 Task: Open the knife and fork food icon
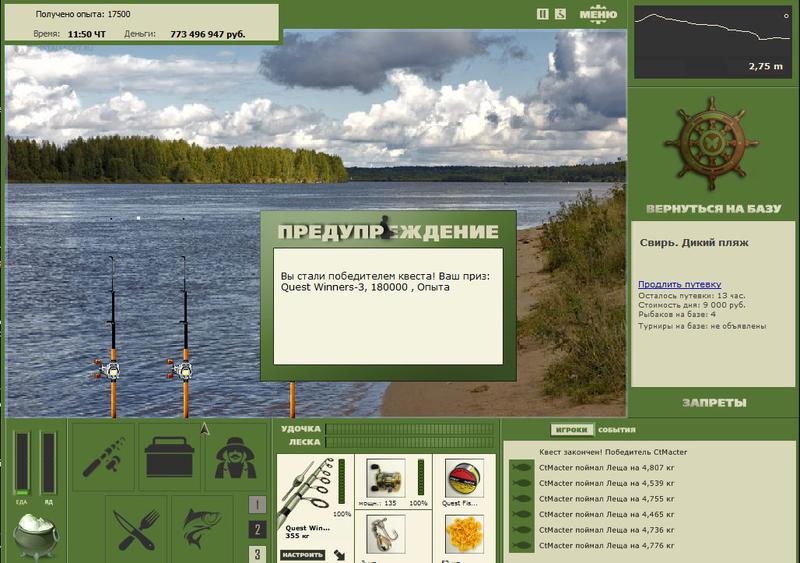tap(136, 529)
